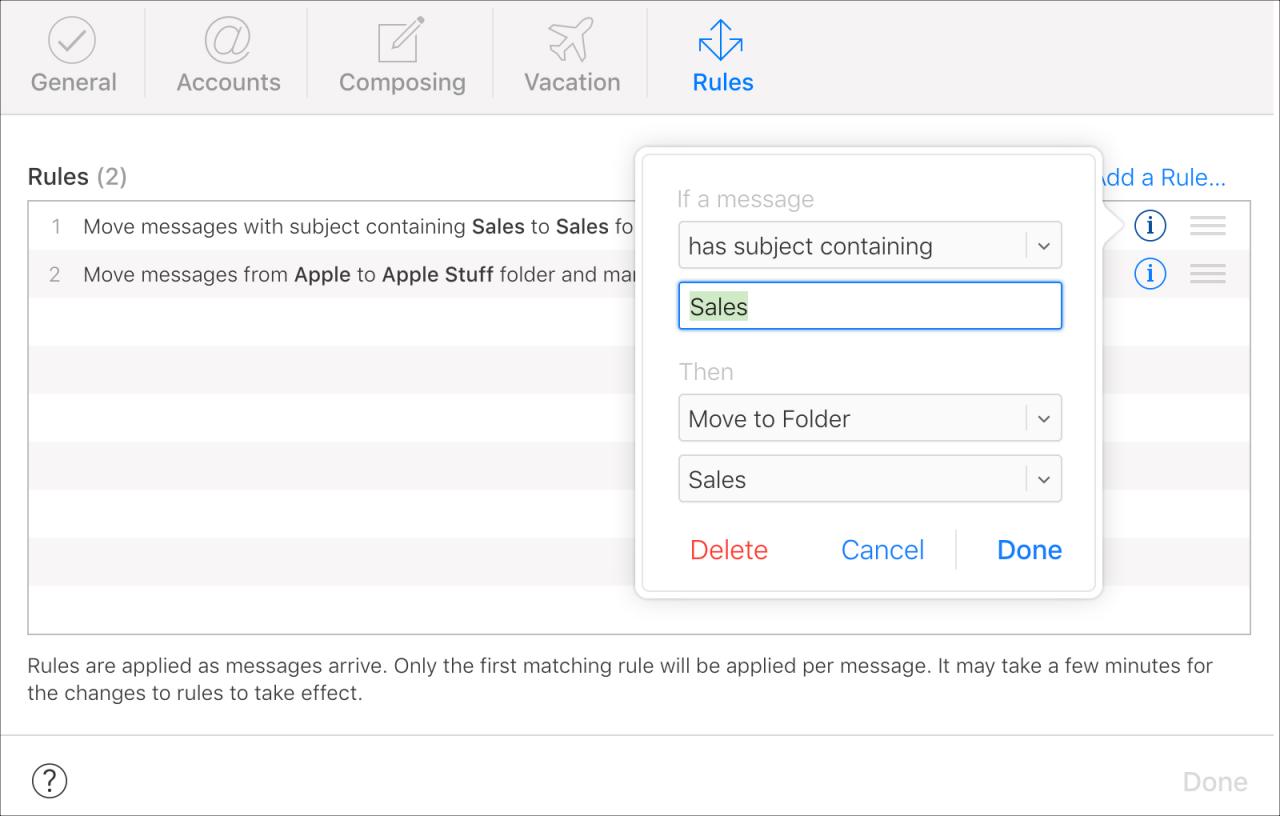The height and width of the screenshot is (816, 1280).
Task: Open the Sales folder dropdown
Action: [870, 479]
